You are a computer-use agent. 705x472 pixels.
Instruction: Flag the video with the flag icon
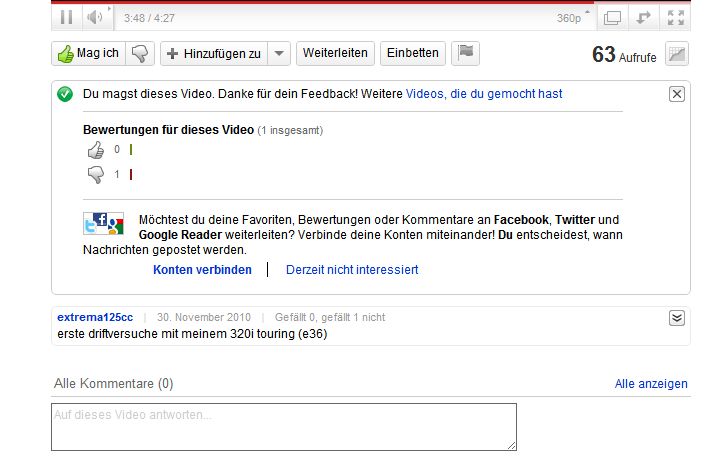click(465, 53)
